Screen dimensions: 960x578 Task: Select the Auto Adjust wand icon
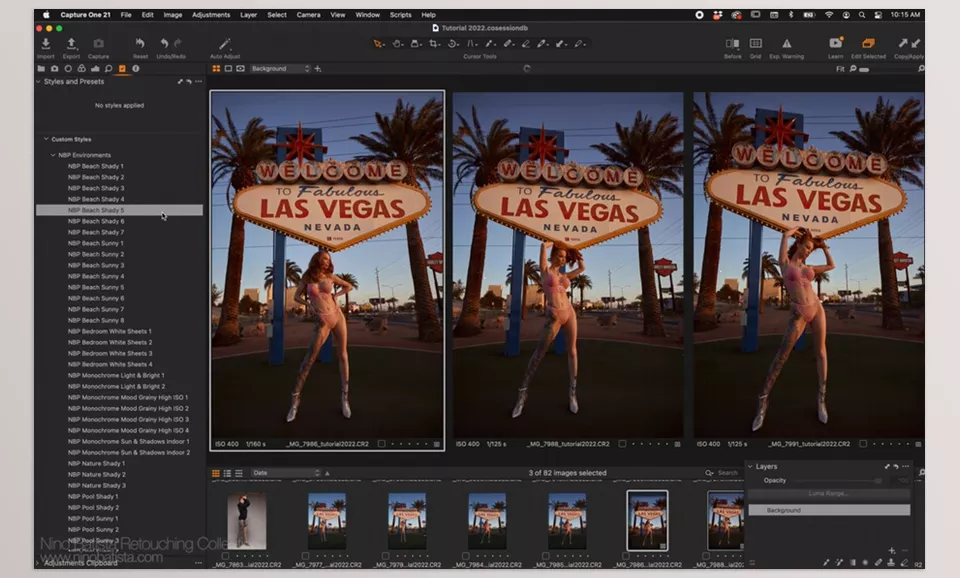point(222,46)
